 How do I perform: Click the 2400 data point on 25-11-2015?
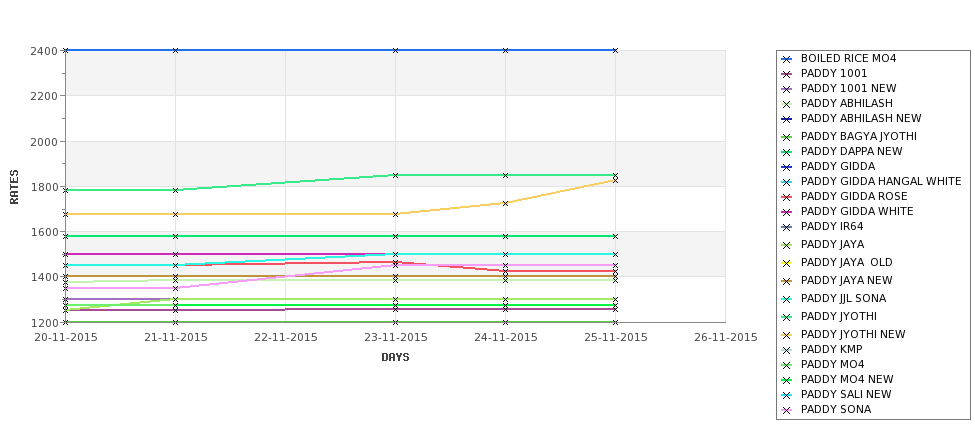615,50
